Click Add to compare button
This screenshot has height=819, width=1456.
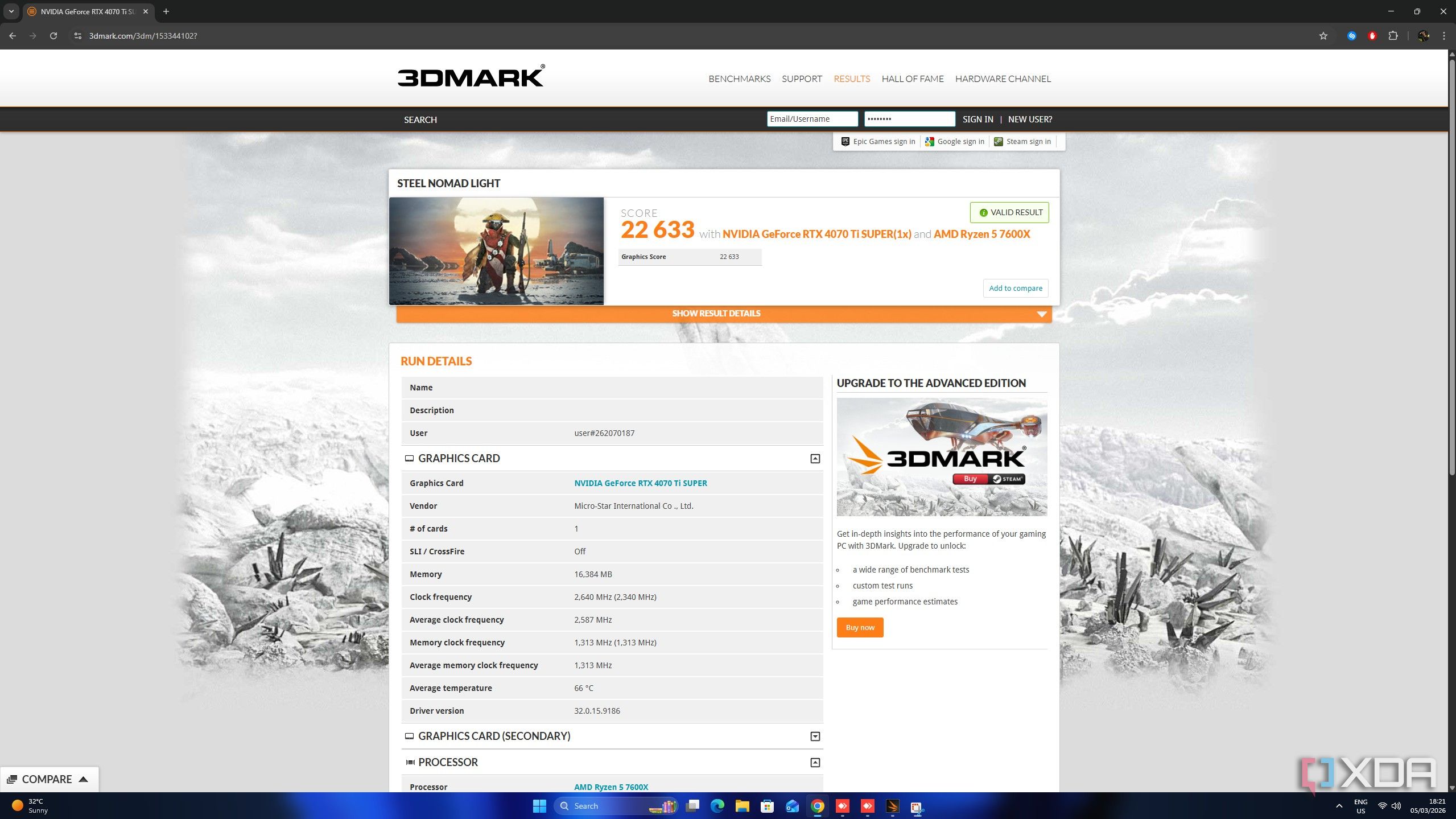pyautogui.click(x=1015, y=288)
